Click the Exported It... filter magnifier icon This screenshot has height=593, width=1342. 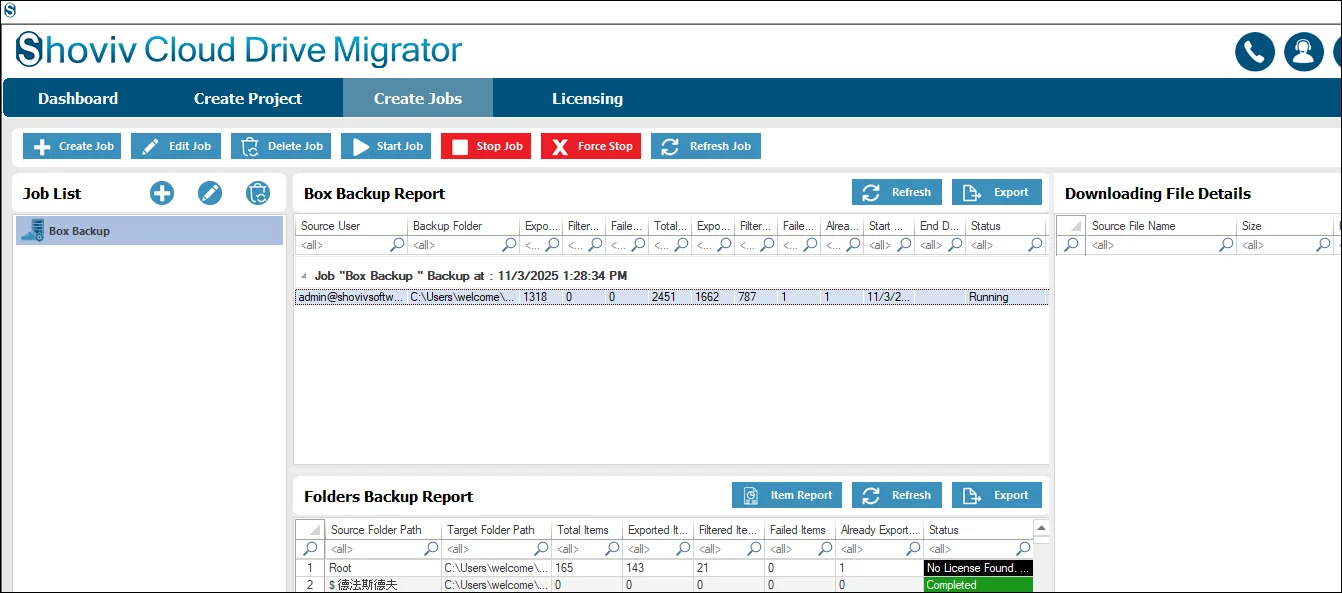tap(682, 549)
